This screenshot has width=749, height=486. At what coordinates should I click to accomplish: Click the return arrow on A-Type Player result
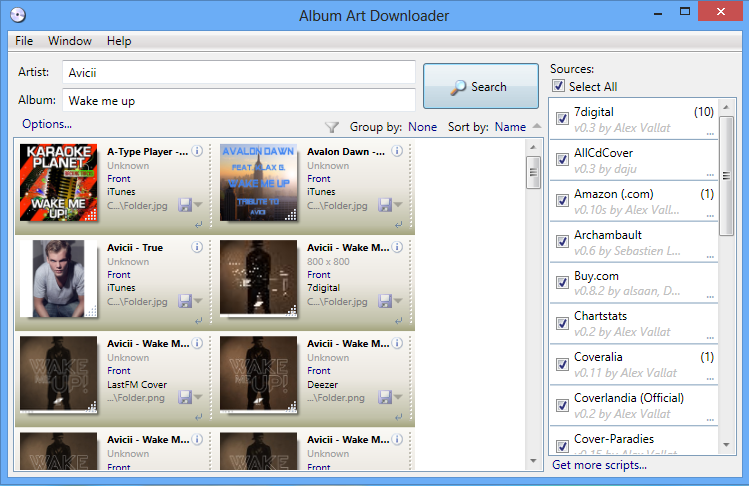point(199,225)
